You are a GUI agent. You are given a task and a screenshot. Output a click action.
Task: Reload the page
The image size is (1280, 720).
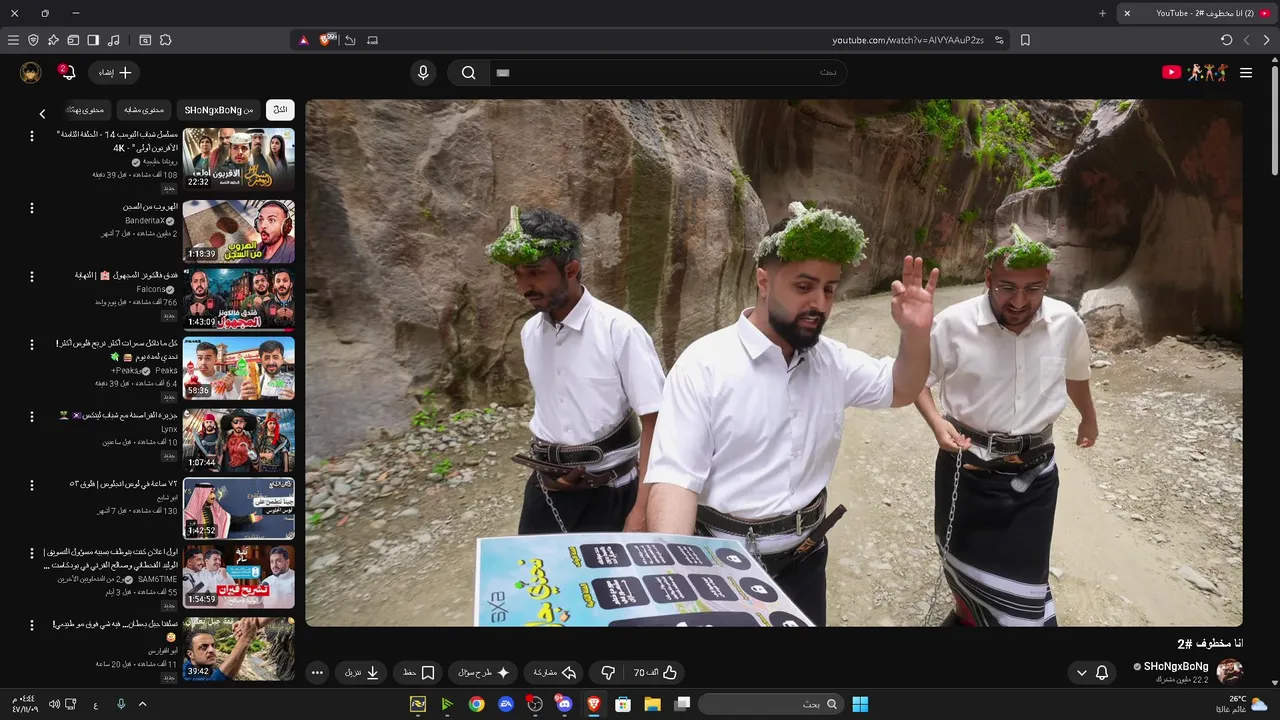[x=1227, y=40]
